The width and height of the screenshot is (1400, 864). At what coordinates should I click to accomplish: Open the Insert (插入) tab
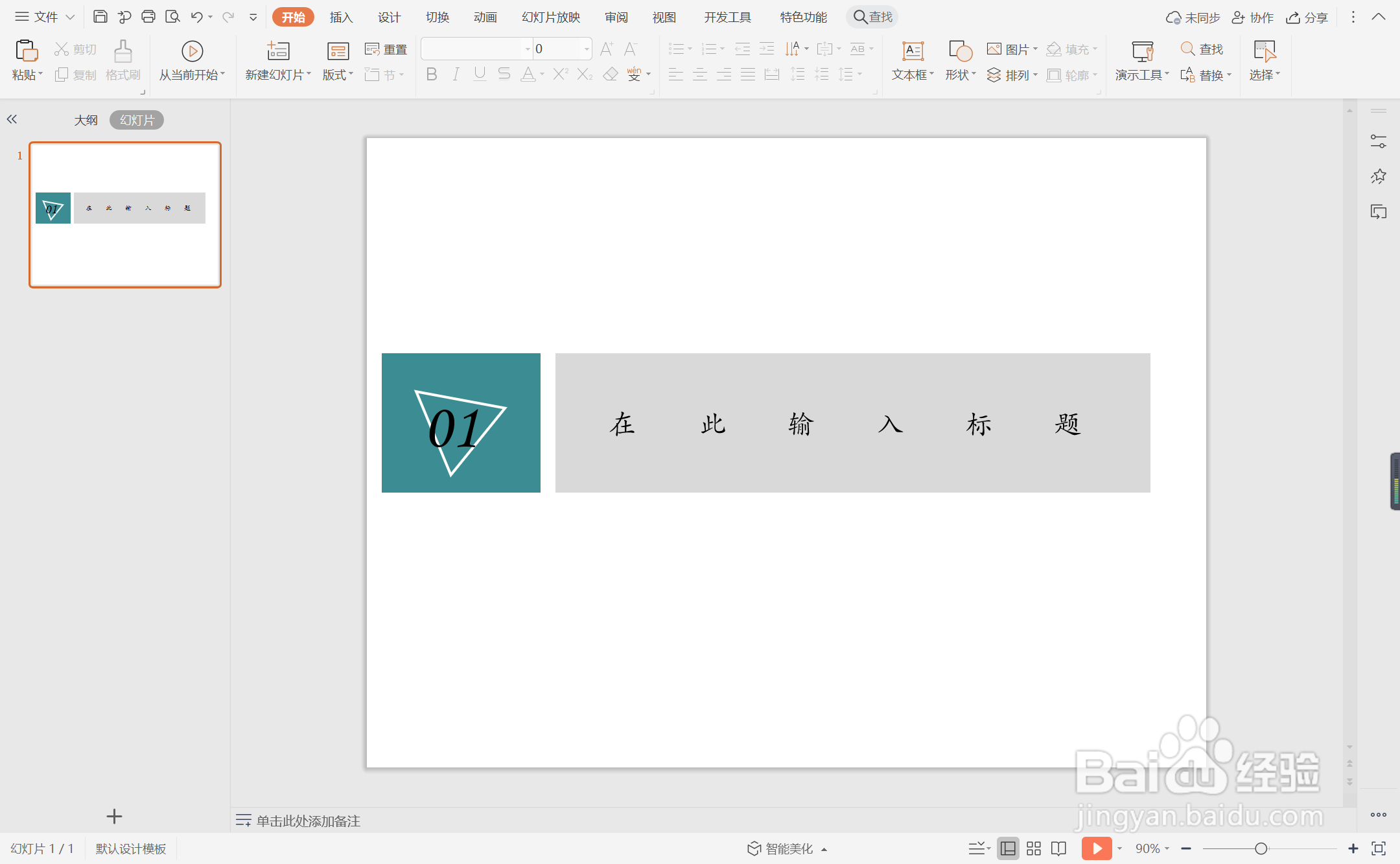click(x=341, y=18)
